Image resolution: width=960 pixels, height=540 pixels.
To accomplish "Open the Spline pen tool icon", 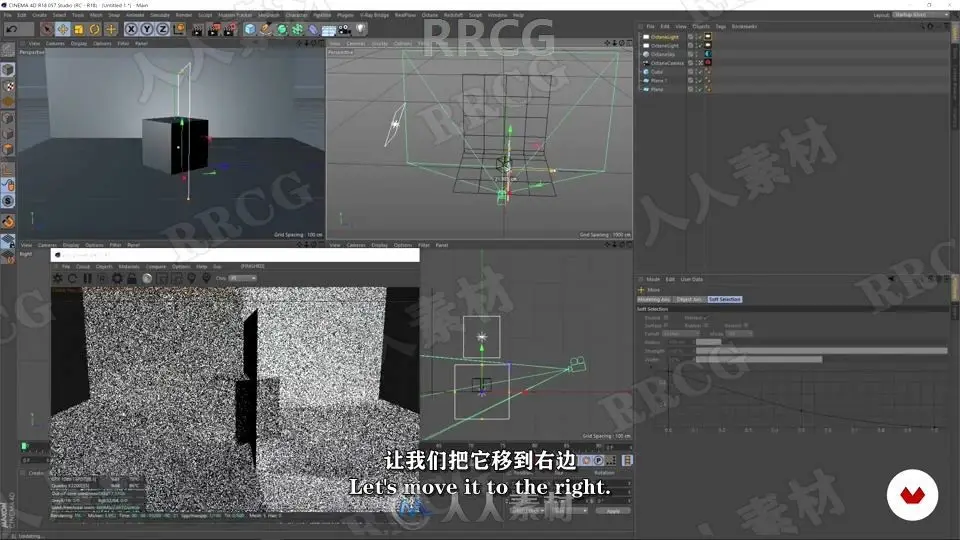I will coord(266,29).
